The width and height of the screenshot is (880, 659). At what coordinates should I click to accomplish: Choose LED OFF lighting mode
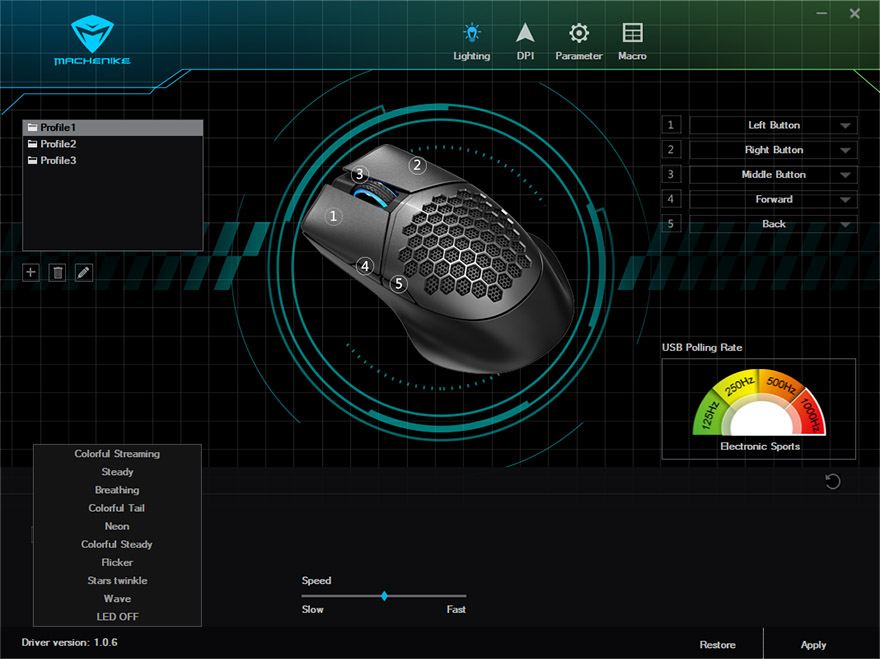[x=117, y=616]
